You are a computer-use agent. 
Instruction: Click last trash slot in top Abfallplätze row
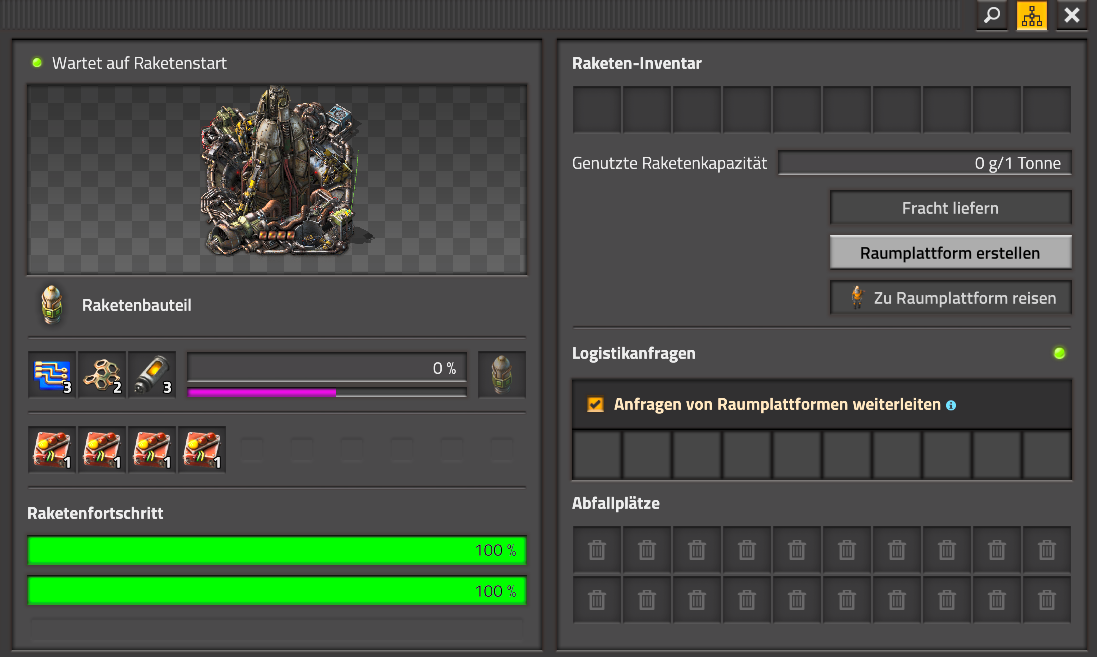1047,550
